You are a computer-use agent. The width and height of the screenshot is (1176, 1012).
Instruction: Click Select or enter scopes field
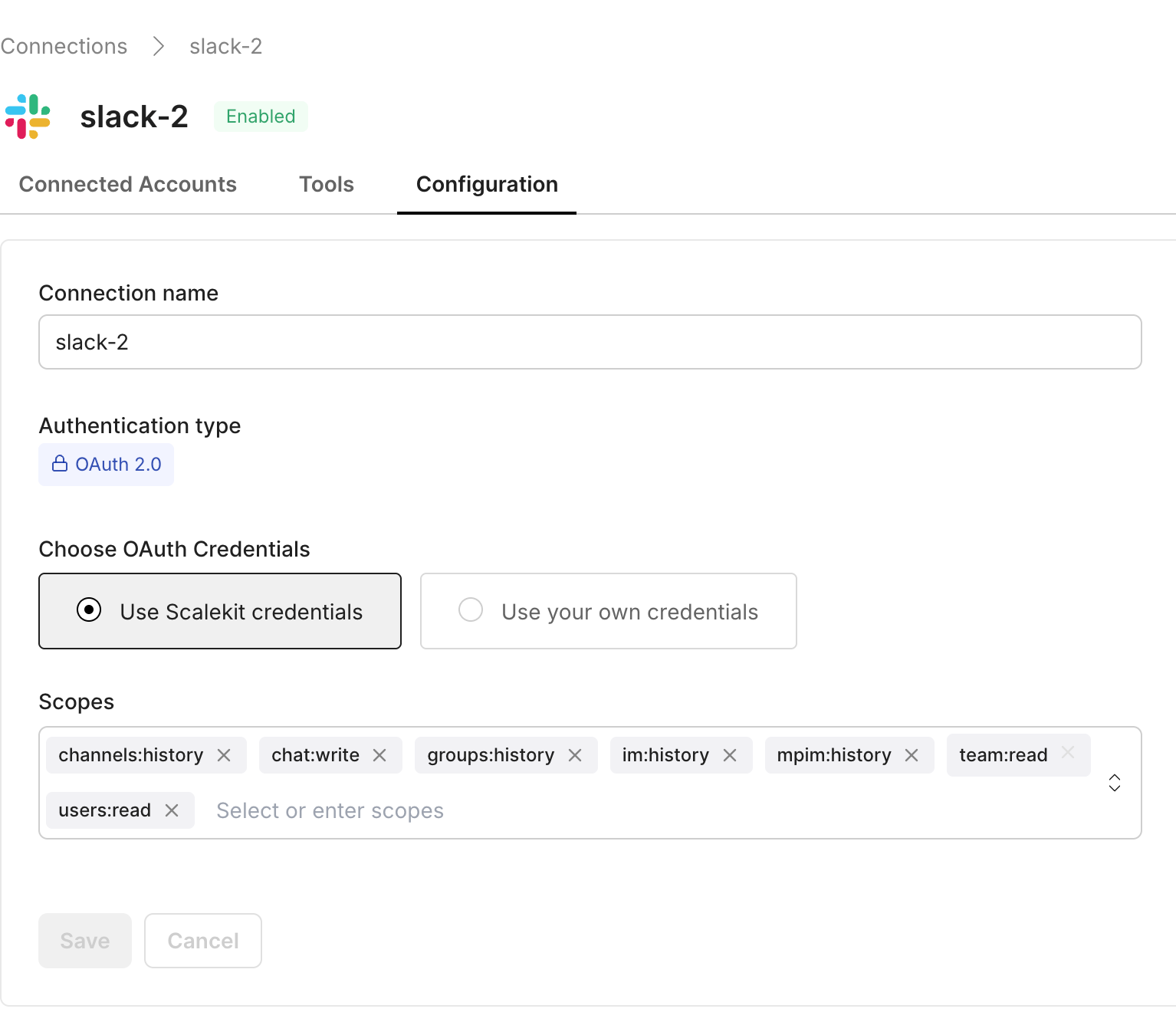tap(330, 810)
